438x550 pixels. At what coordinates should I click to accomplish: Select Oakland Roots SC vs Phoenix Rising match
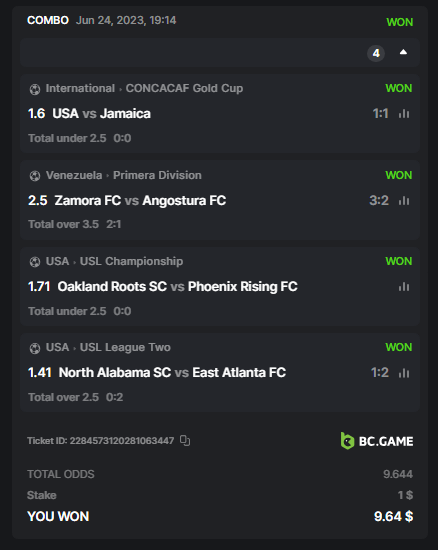pos(177,287)
